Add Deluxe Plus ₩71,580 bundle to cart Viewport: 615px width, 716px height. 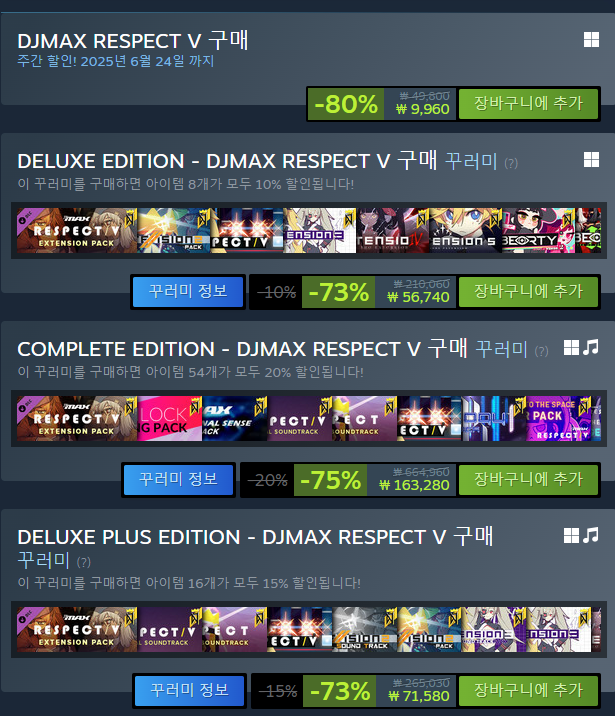(x=528, y=690)
